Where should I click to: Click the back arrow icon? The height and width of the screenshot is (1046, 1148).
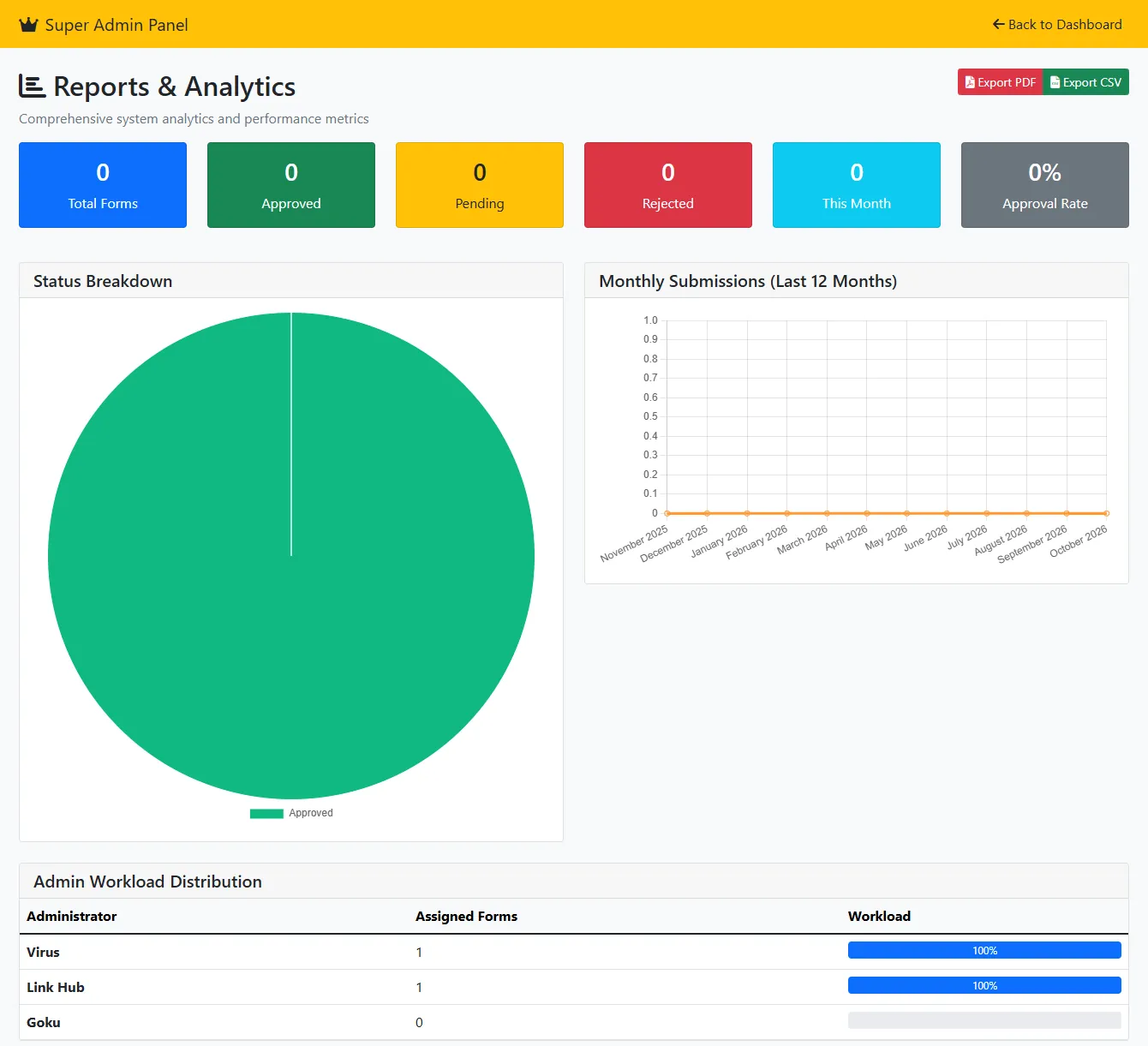[998, 24]
